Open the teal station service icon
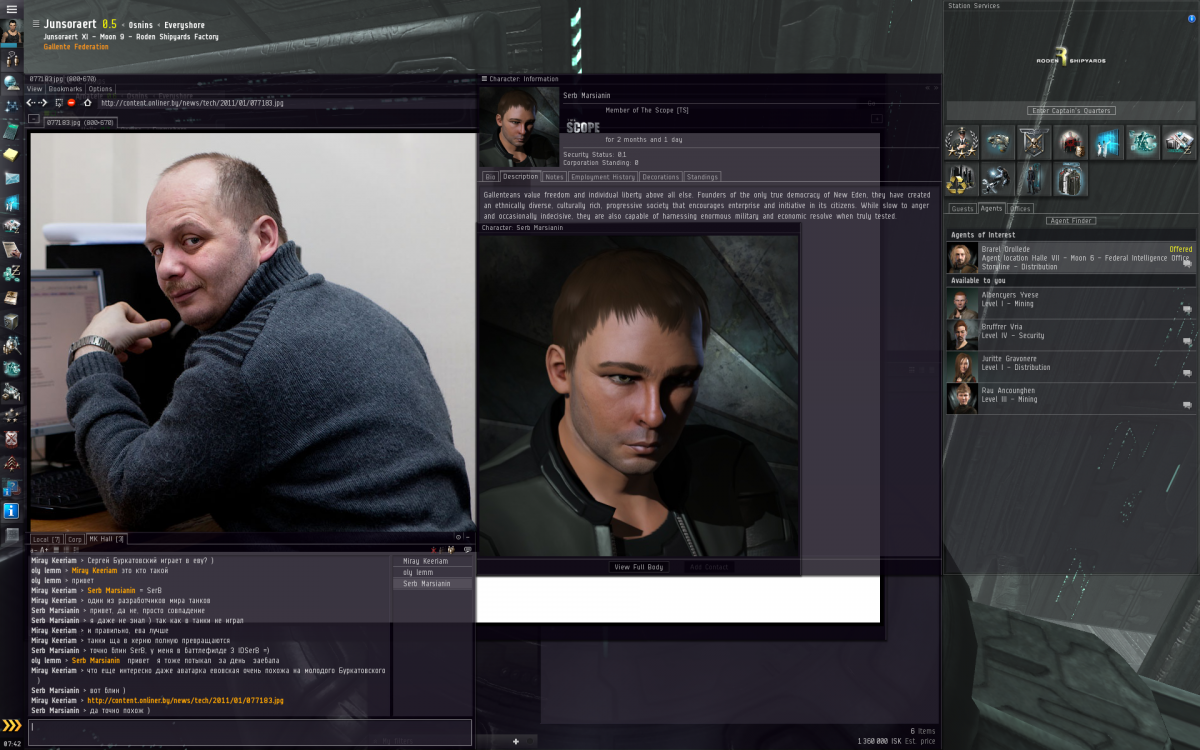 1142,143
